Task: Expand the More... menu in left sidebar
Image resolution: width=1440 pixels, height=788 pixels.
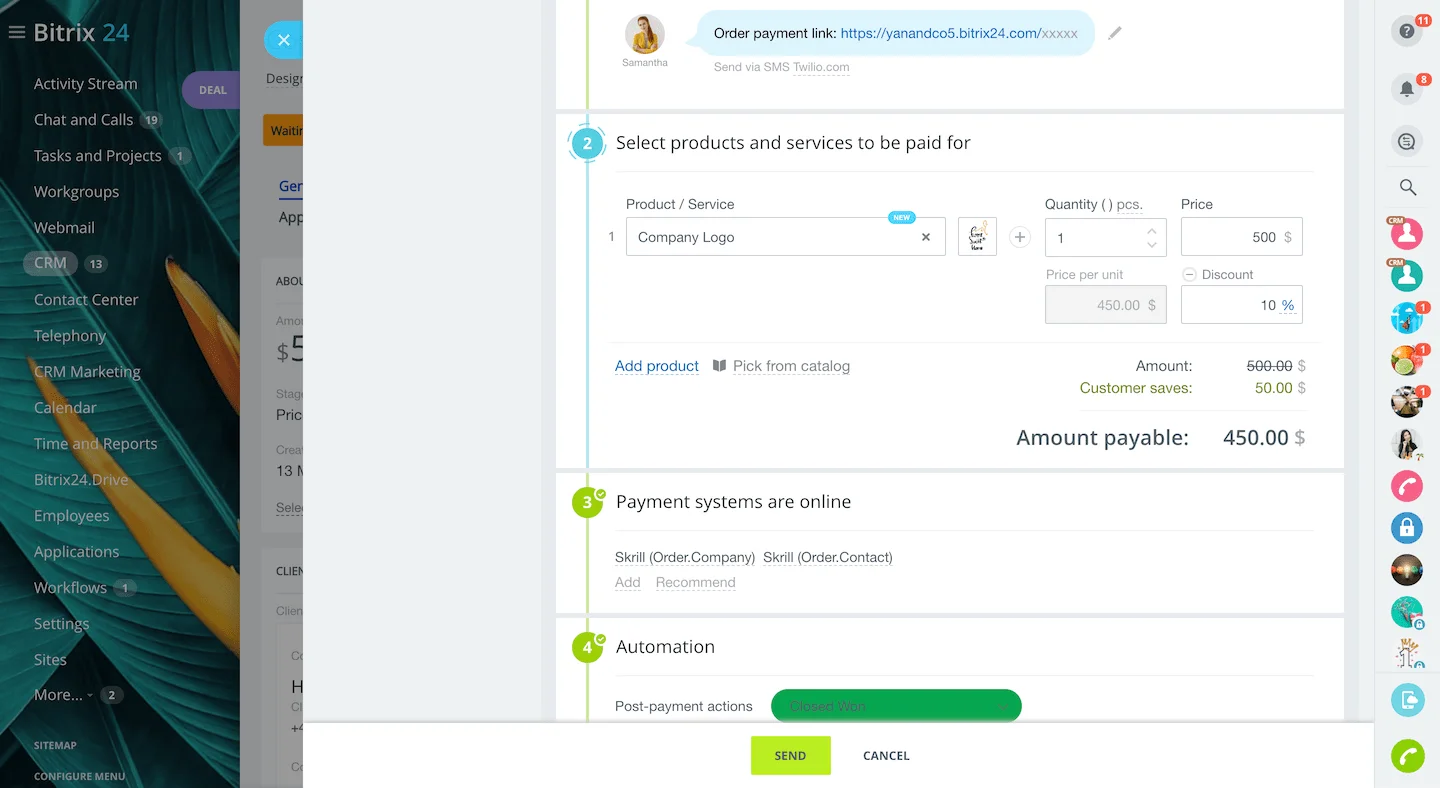Action: pos(62,695)
